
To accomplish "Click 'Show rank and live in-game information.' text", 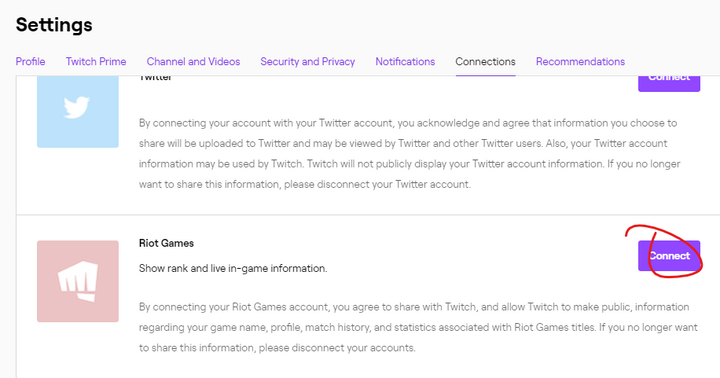I will tap(233, 268).
